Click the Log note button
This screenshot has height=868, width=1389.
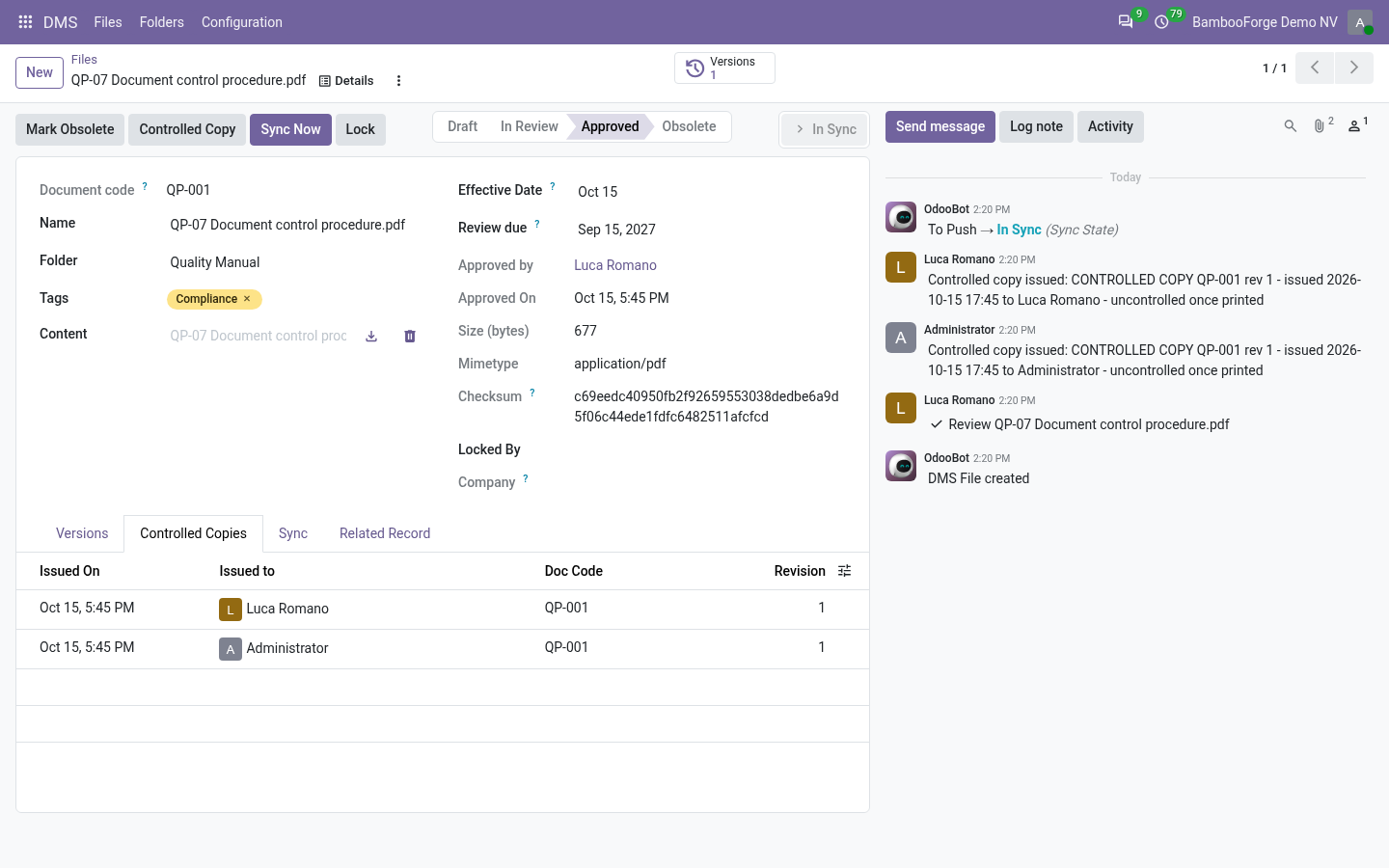(x=1036, y=126)
